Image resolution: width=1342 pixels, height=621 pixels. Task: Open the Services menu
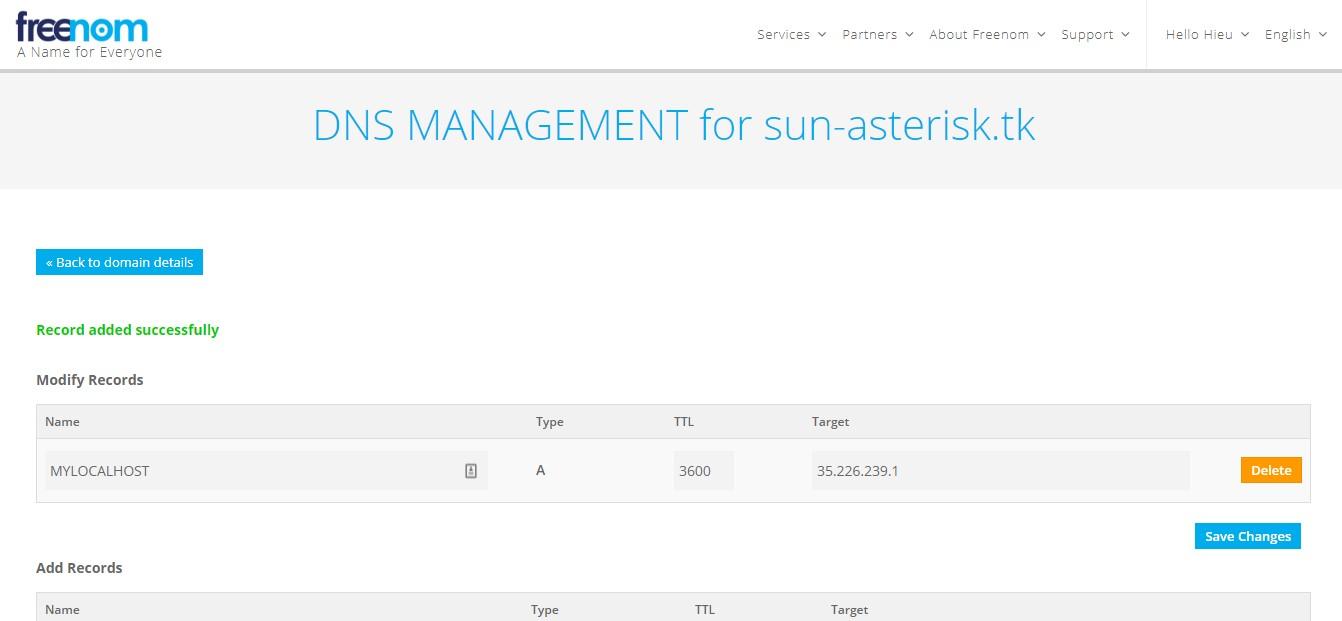791,34
